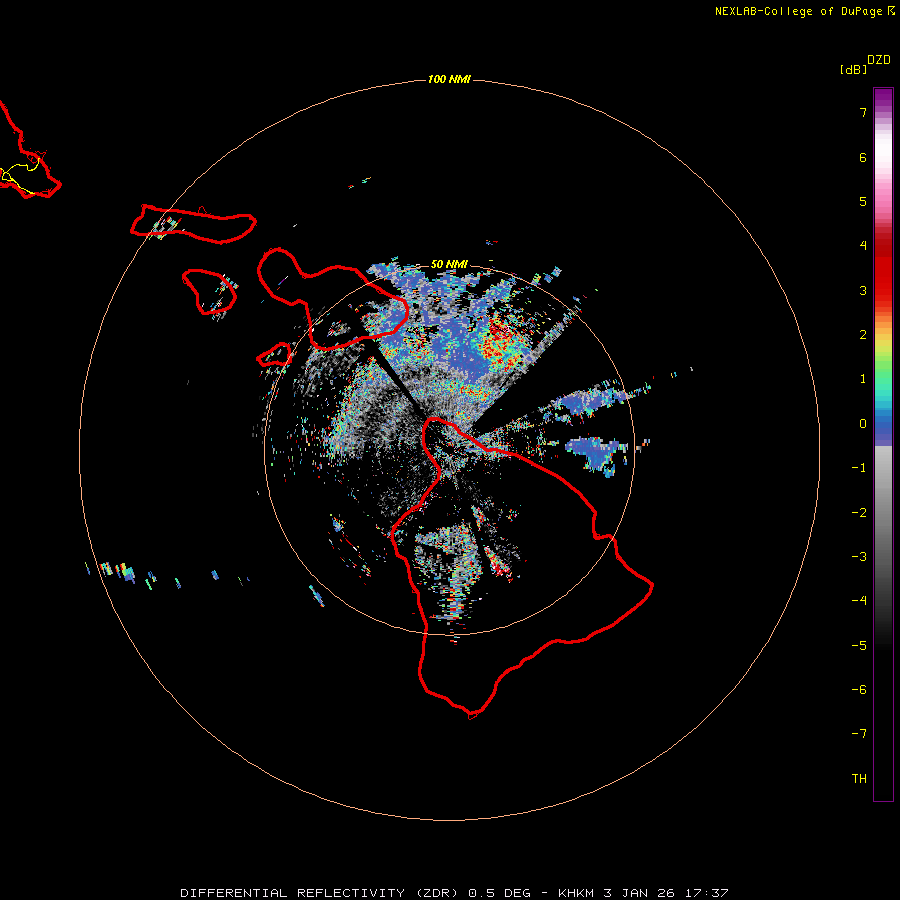Click the NEXLAB-College of DuPage credit text
Viewport: 900px width, 900px height.
pyautogui.click(x=798, y=11)
